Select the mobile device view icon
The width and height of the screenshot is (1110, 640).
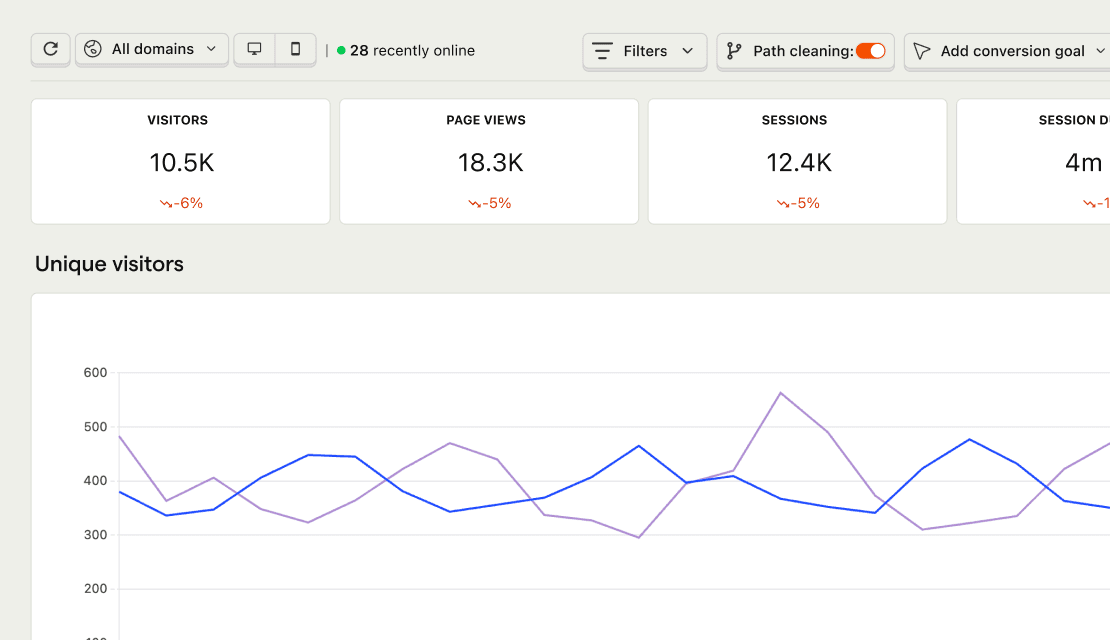point(295,50)
